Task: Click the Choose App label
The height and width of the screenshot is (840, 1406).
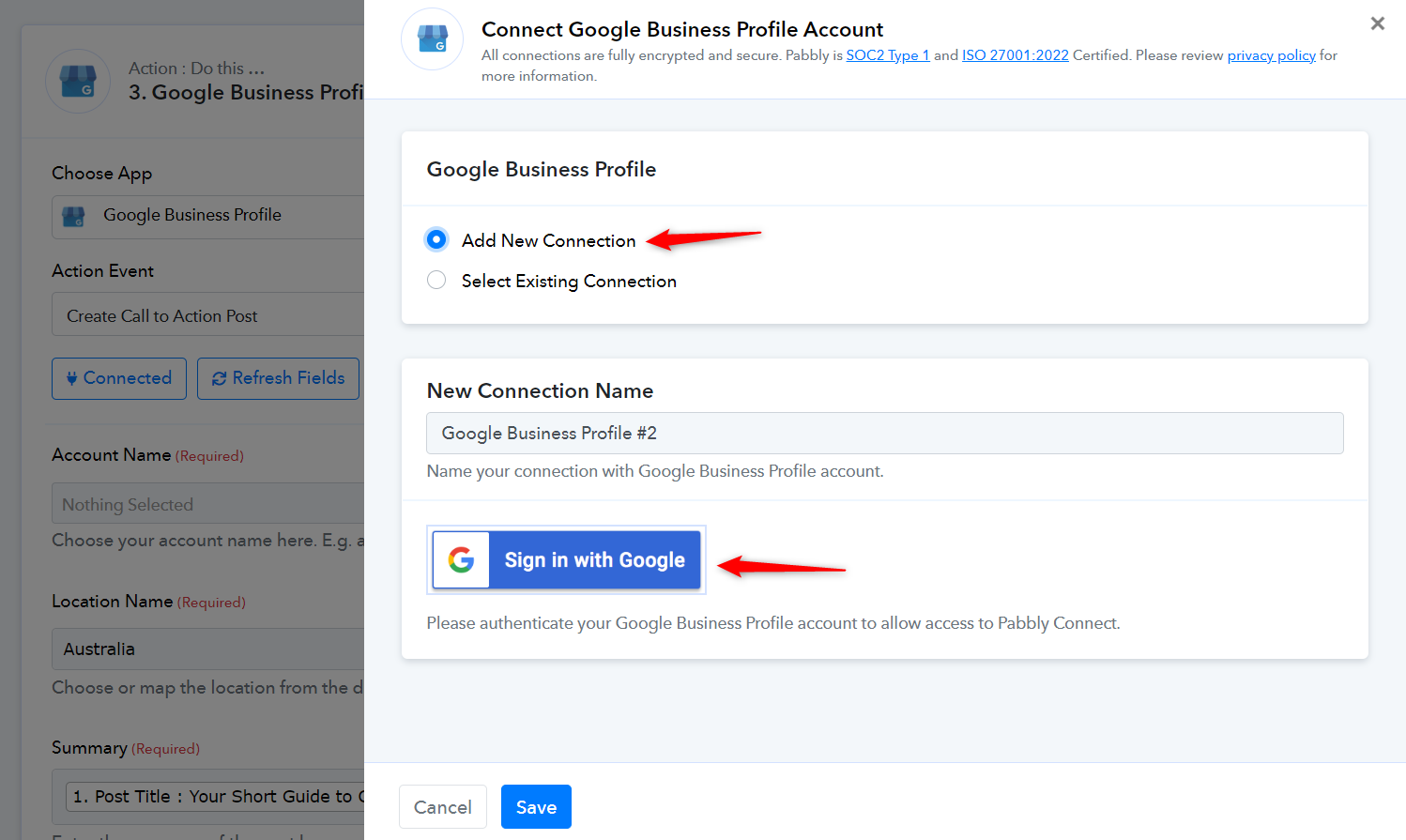Action: (x=102, y=174)
